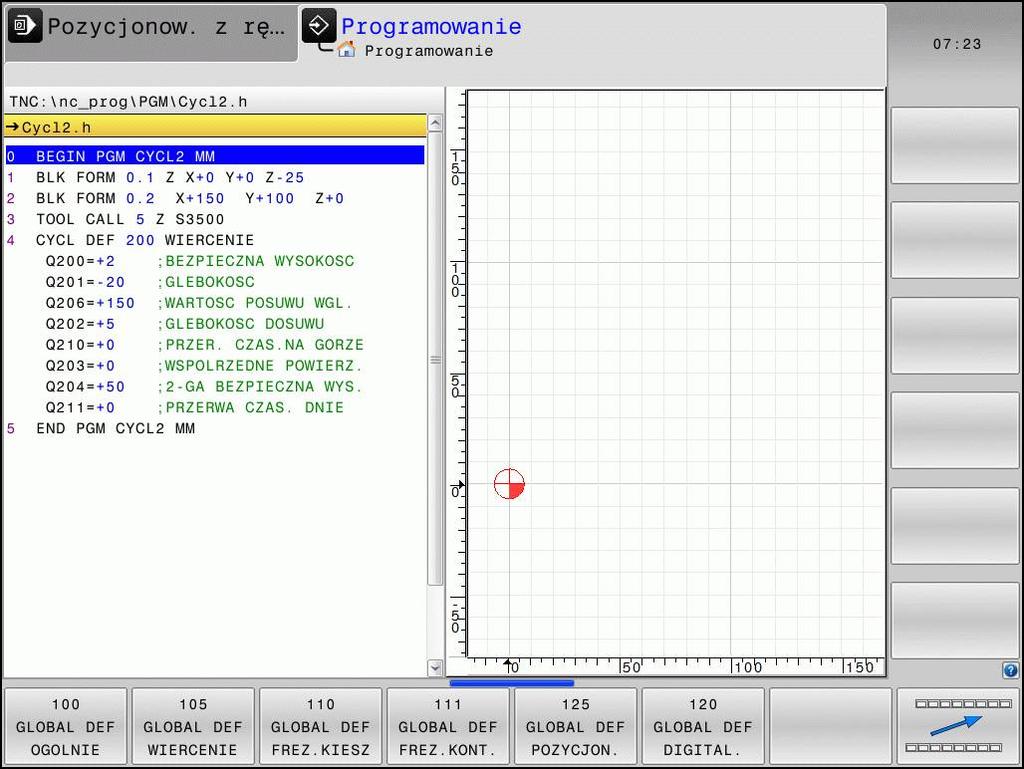The width and height of the screenshot is (1024, 769).
Task: Click the program list vertical scrollbar handle
Action: [435, 359]
